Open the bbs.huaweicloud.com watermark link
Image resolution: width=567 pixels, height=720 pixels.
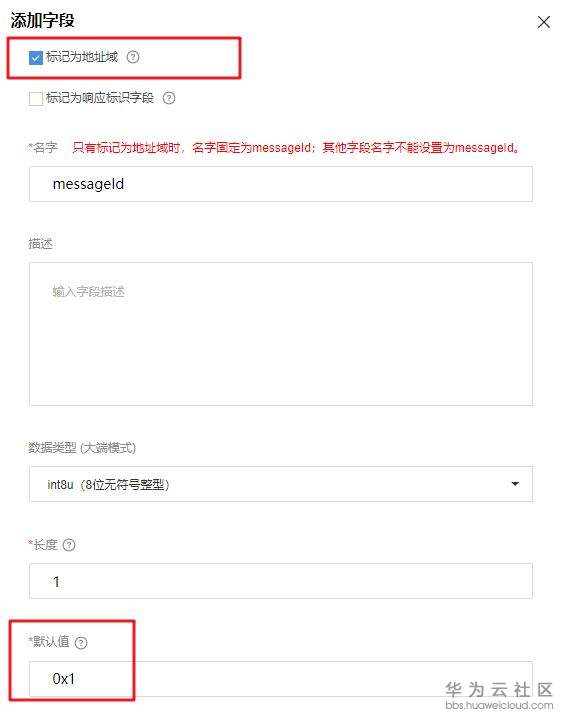[499, 705]
